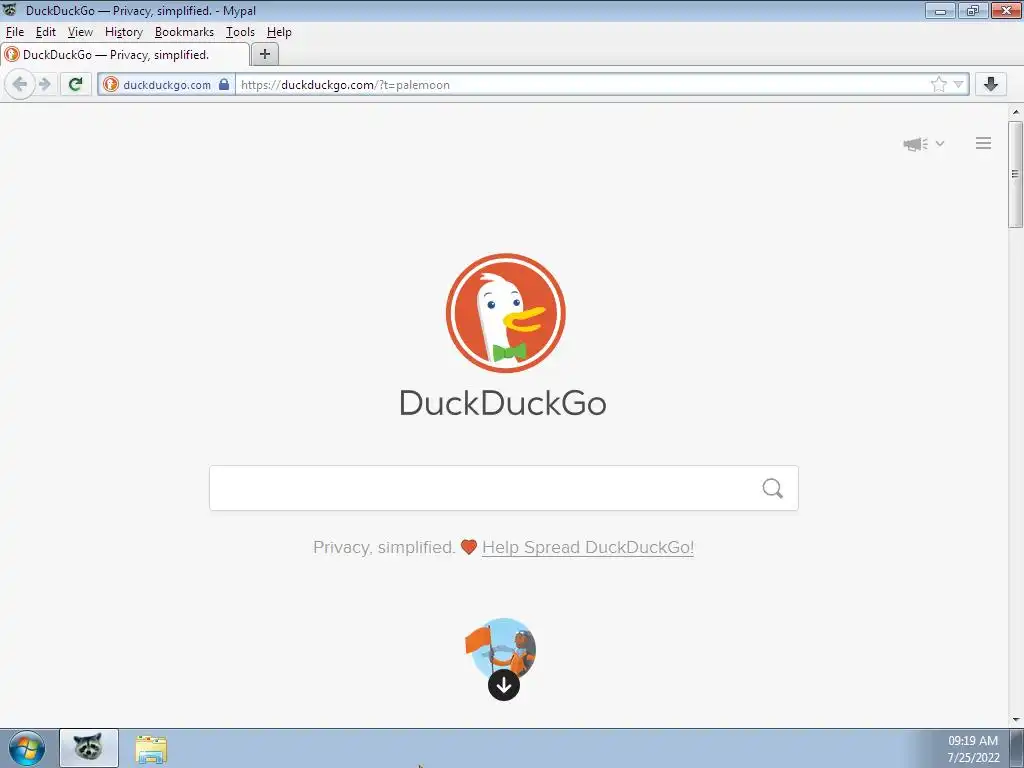Click the clock showing 09:19 AM
Image resolution: width=1024 pixels, height=768 pixels.
pyautogui.click(x=972, y=741)
